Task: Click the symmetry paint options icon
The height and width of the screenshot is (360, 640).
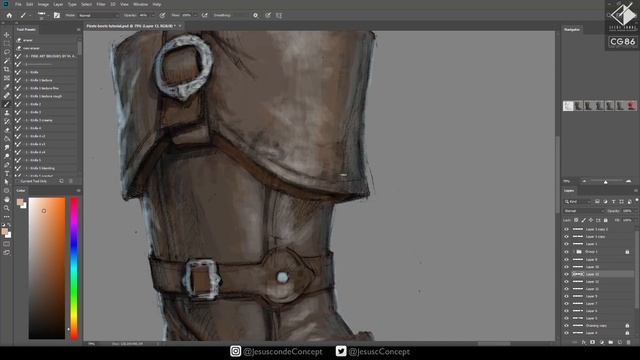Action: (279, 15)
